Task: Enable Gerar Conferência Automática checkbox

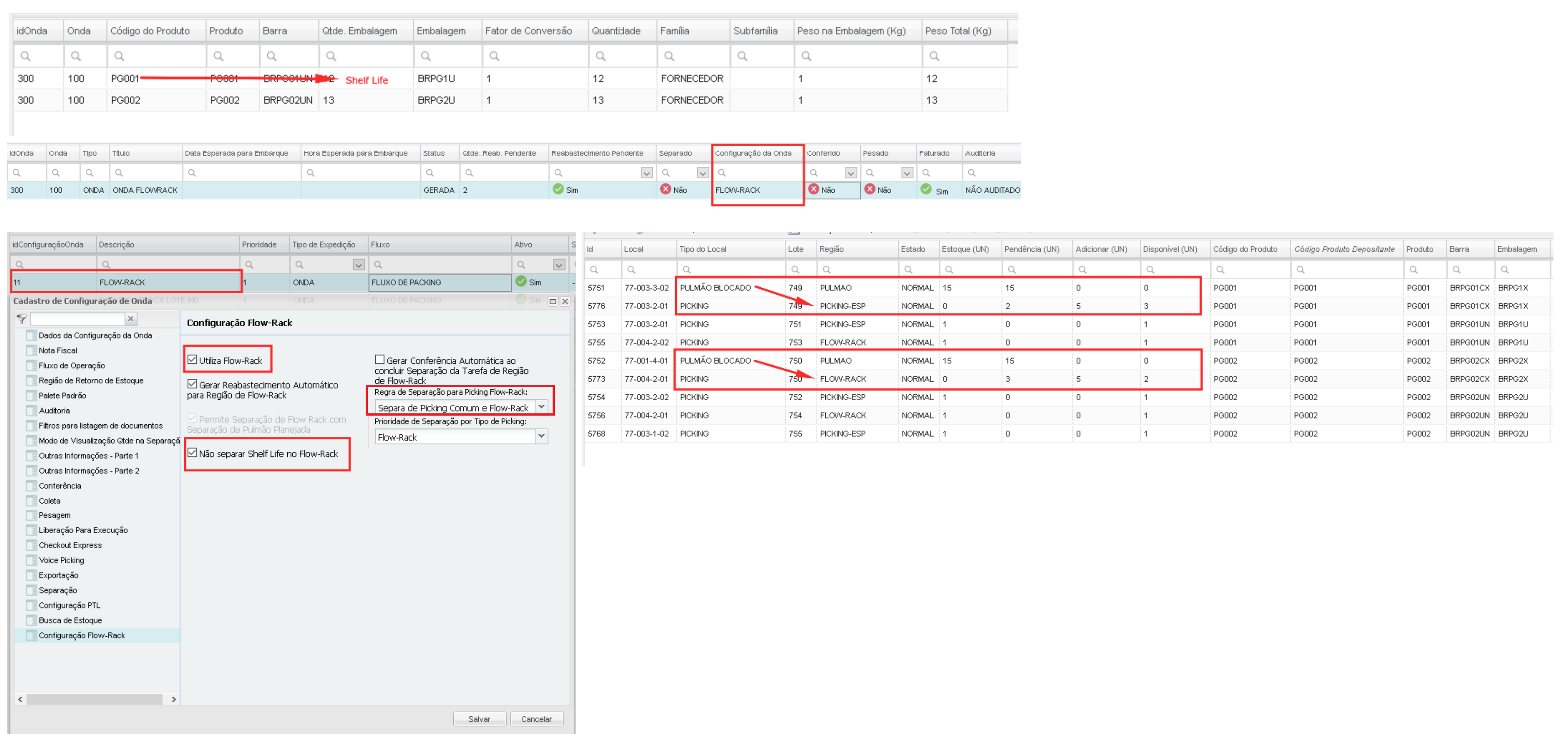Action: pyautogui.click(x=380, y=360)
